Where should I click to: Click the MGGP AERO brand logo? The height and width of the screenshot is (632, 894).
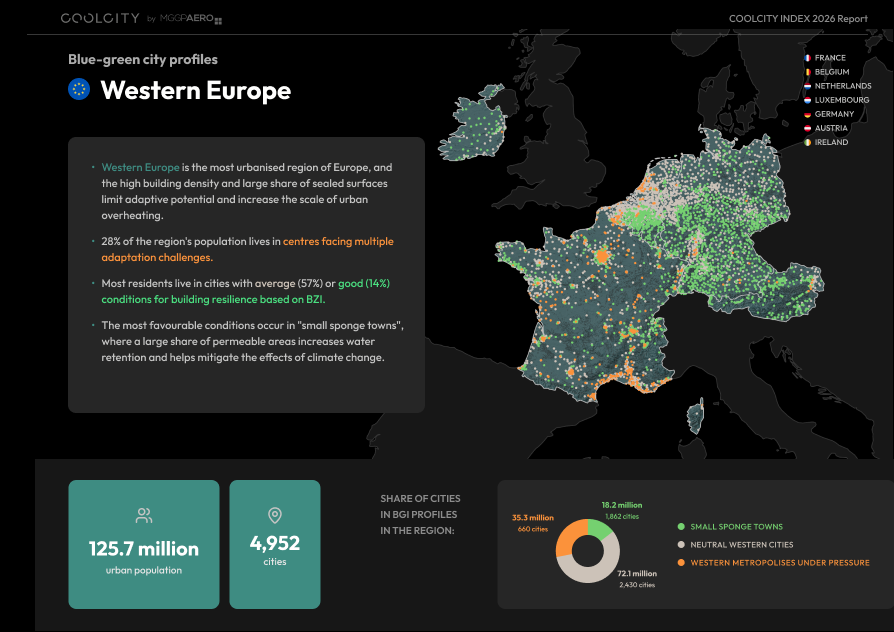click(190, 19)
